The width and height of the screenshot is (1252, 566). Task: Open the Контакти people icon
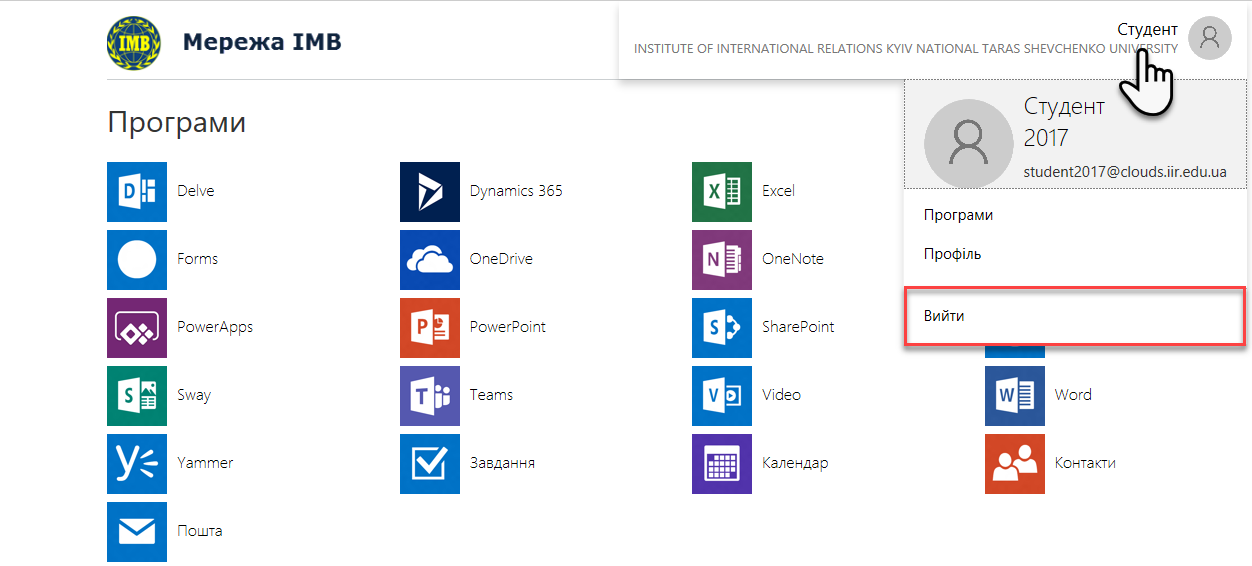tap(1015, 463)
